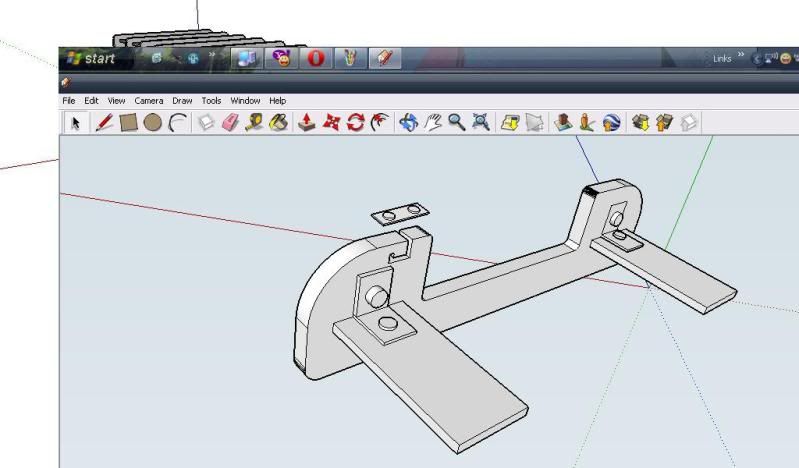Open the Edit menu
This screenshot has height=468, width=799.
(x=91, y=100)
